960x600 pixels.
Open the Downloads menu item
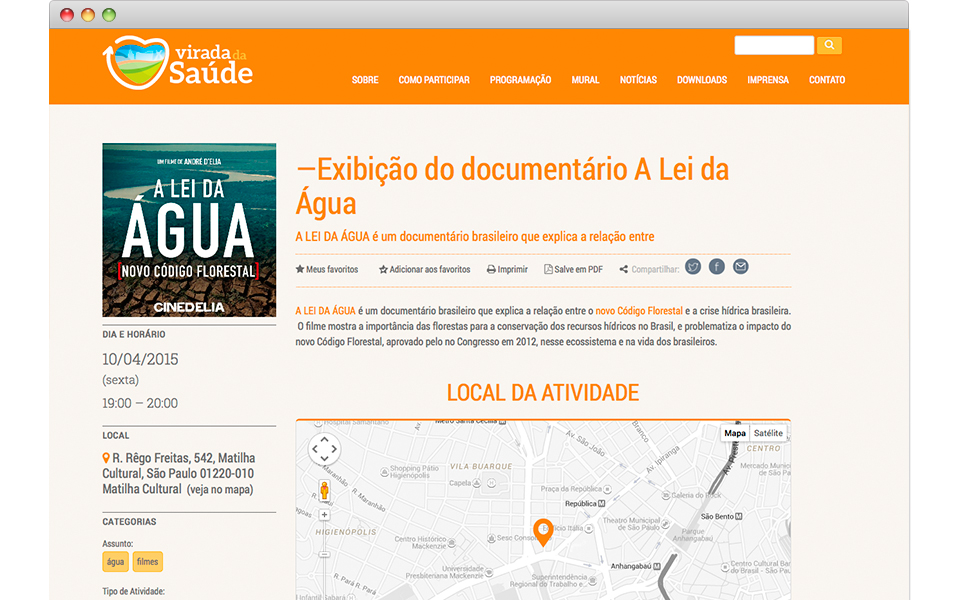coord(702,80)
